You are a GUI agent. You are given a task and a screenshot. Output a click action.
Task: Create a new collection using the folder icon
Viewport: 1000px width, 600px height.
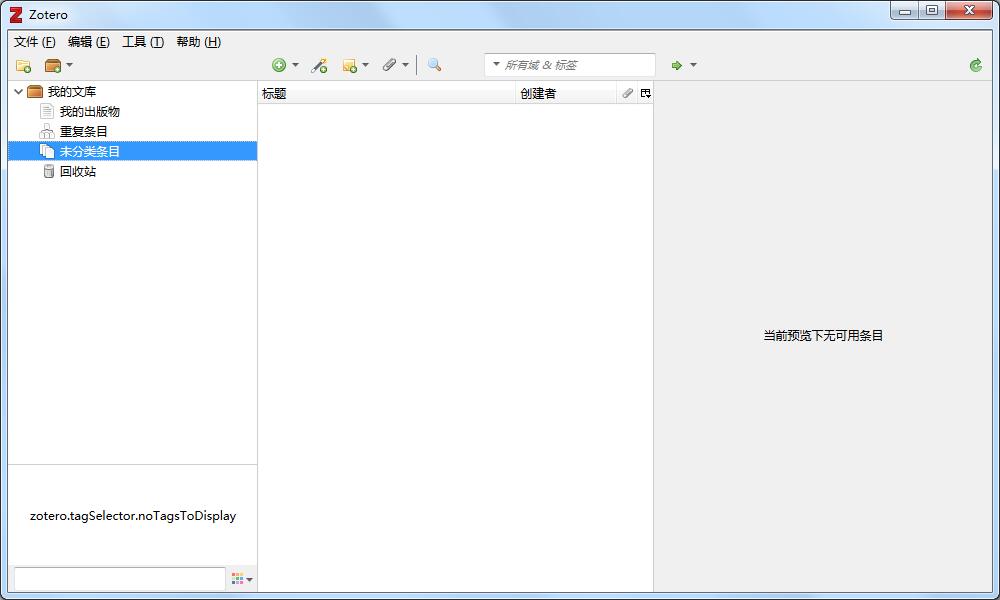point(22,65)
